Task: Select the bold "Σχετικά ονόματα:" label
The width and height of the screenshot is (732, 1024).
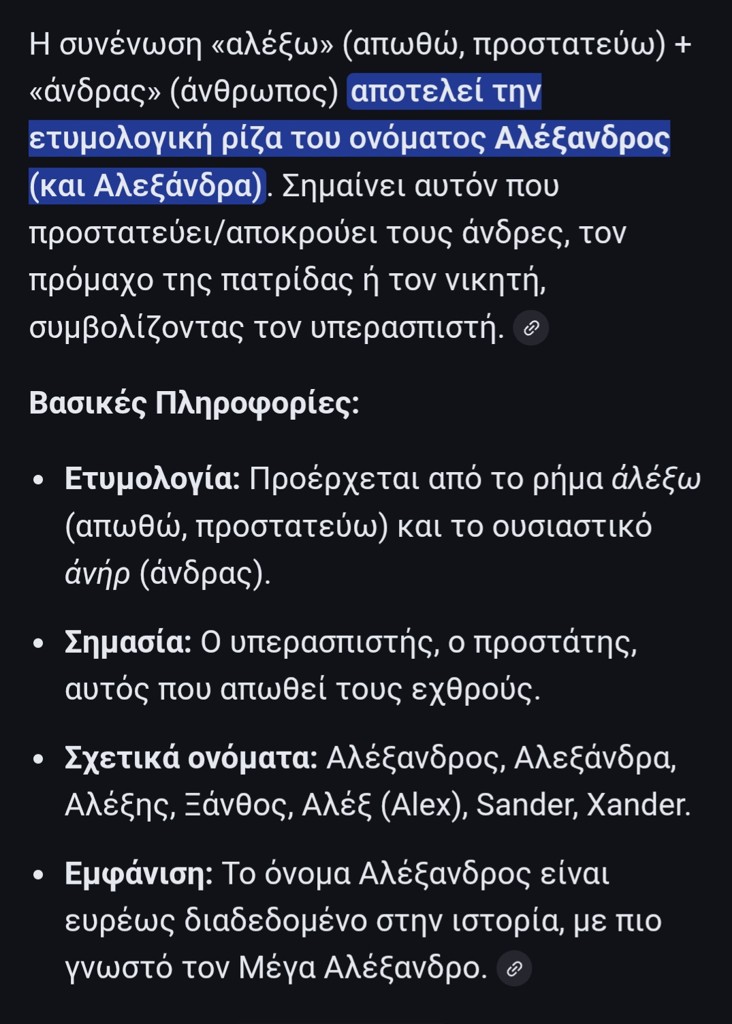Action: [191, 758]
